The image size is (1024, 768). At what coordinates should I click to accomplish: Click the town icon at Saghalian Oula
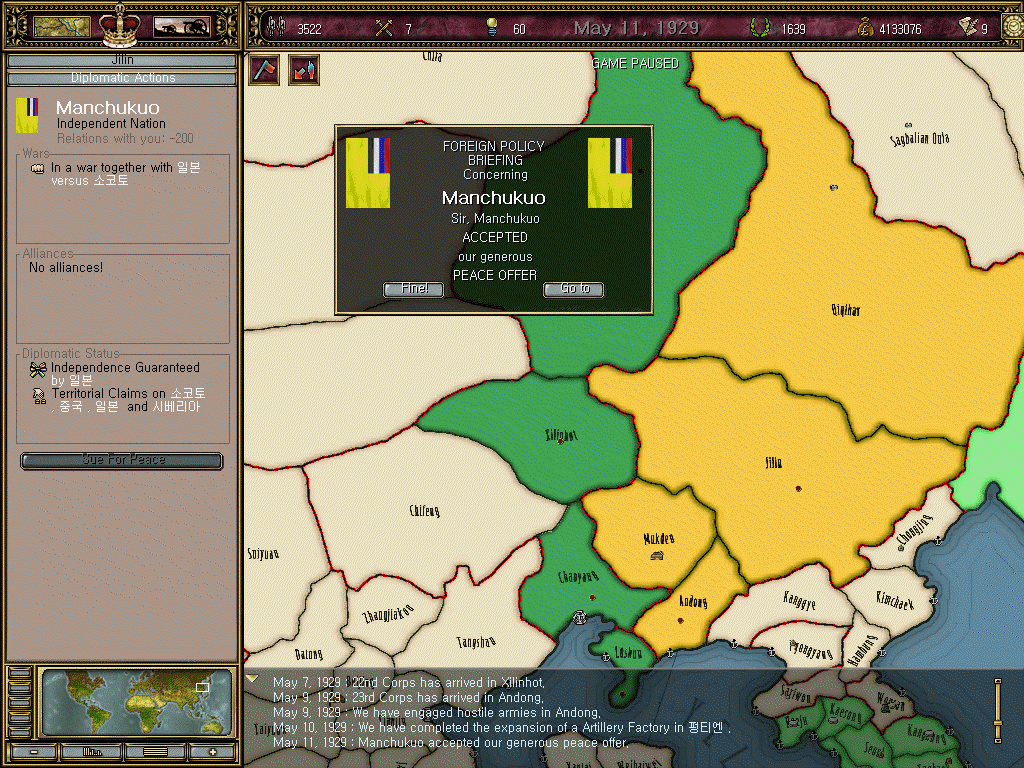908,125
